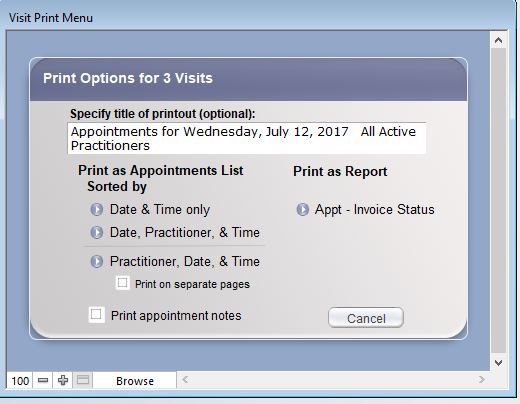This screenshot has width=520, height=404.
Task: Open the Browse mode menu
Action: click(135, 381)
